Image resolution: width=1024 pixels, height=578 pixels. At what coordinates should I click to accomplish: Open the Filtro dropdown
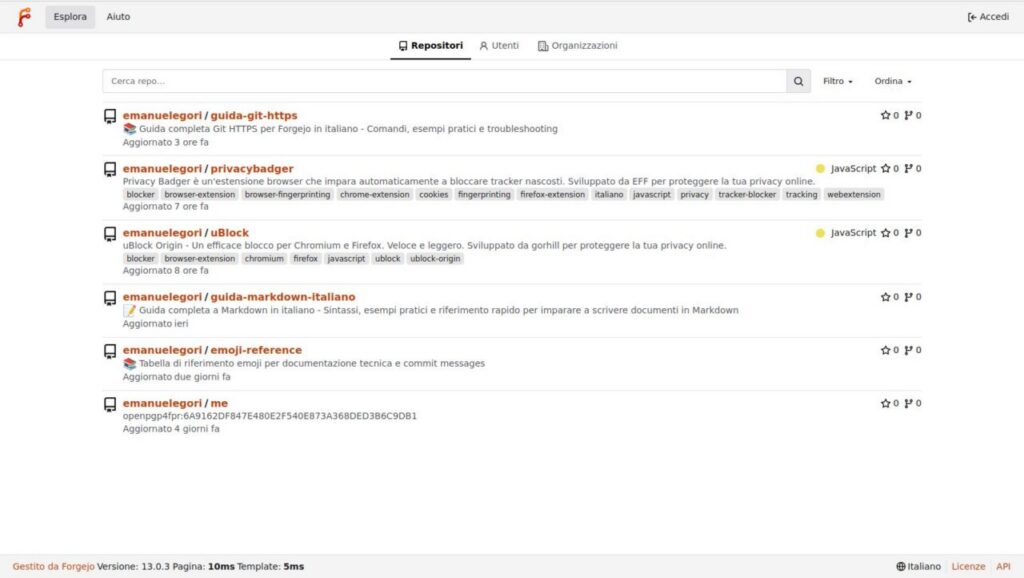(837, 81)
